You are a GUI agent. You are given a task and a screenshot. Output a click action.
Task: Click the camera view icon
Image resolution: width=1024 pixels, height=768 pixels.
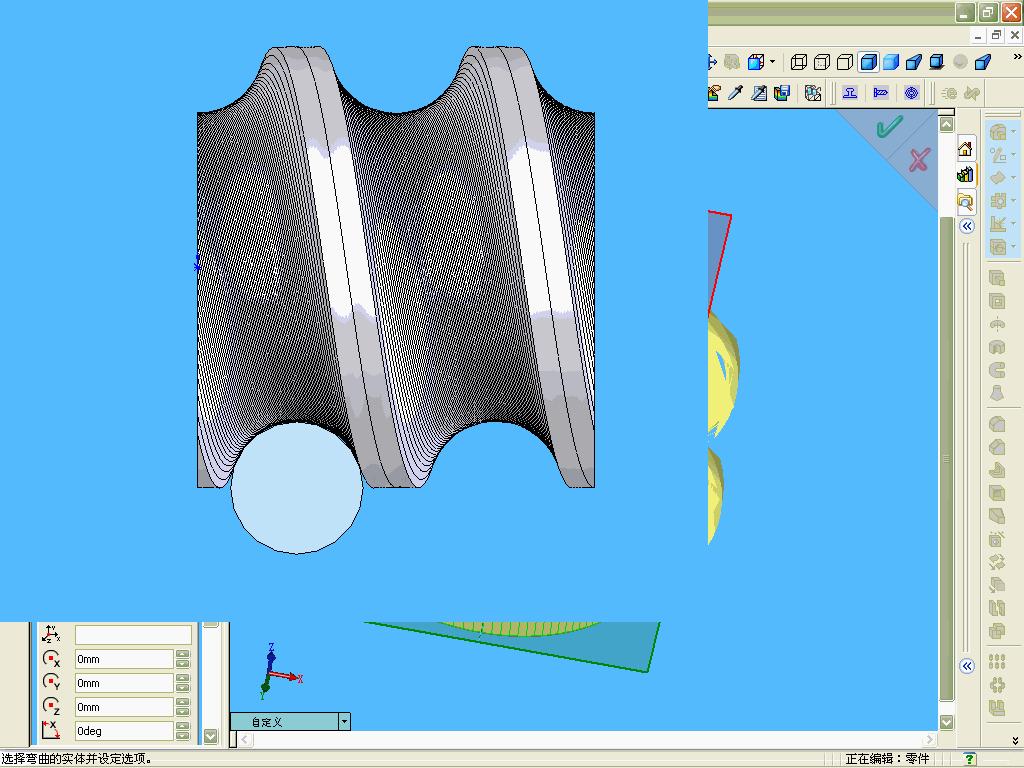pyautogui.click(x=812, y=93)
